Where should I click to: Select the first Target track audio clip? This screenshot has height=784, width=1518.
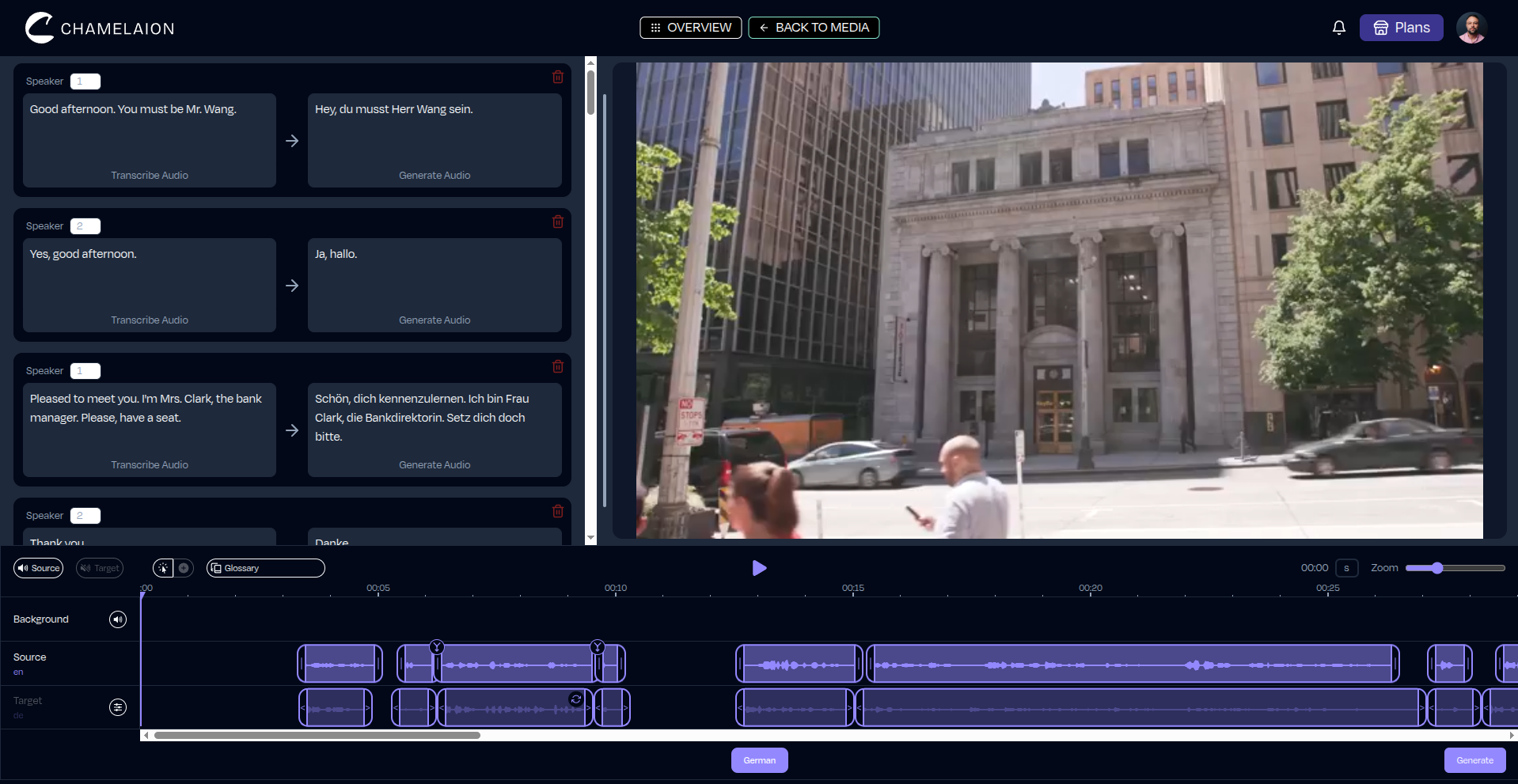[336, 707]
